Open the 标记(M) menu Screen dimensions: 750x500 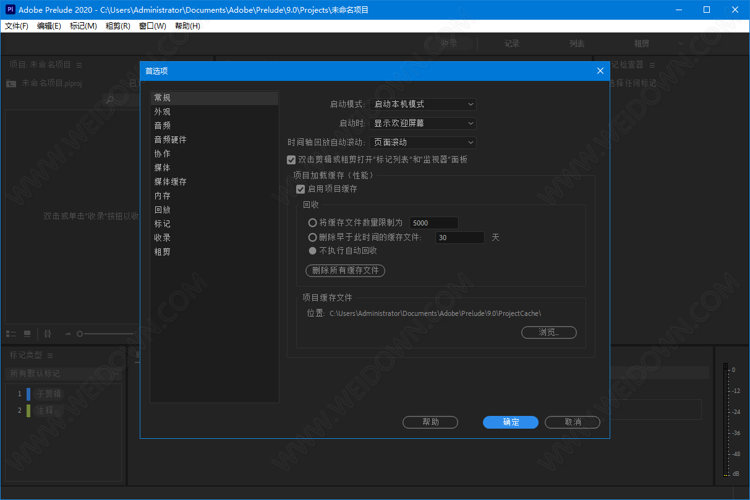pyautogui.click(x=83, y=26)
